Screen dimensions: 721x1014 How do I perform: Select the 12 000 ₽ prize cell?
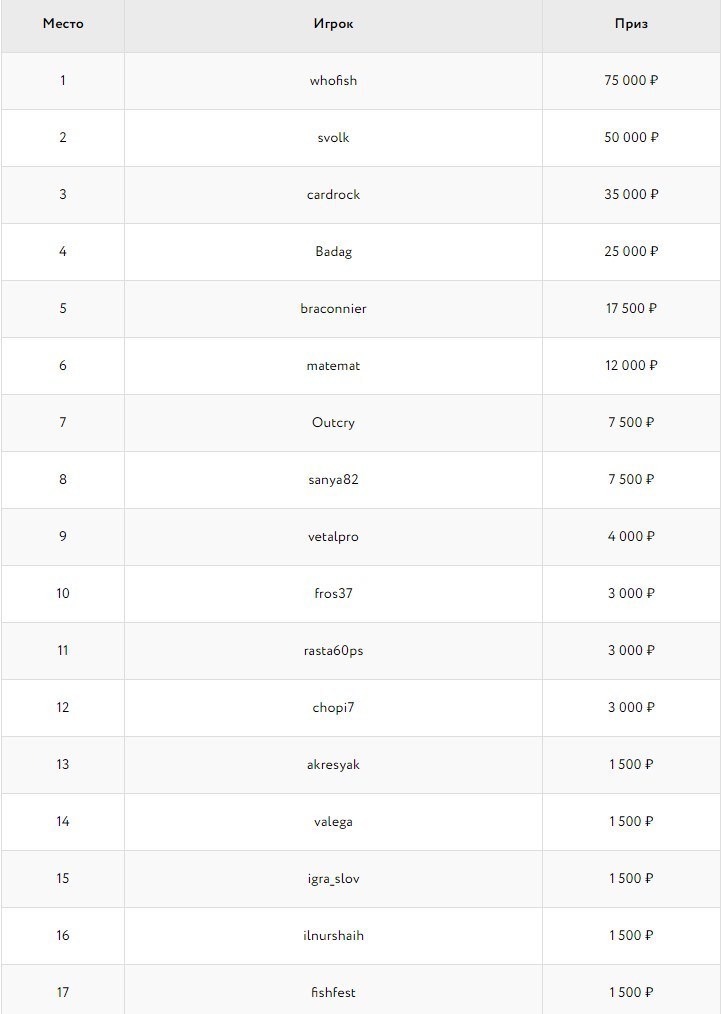631,366
